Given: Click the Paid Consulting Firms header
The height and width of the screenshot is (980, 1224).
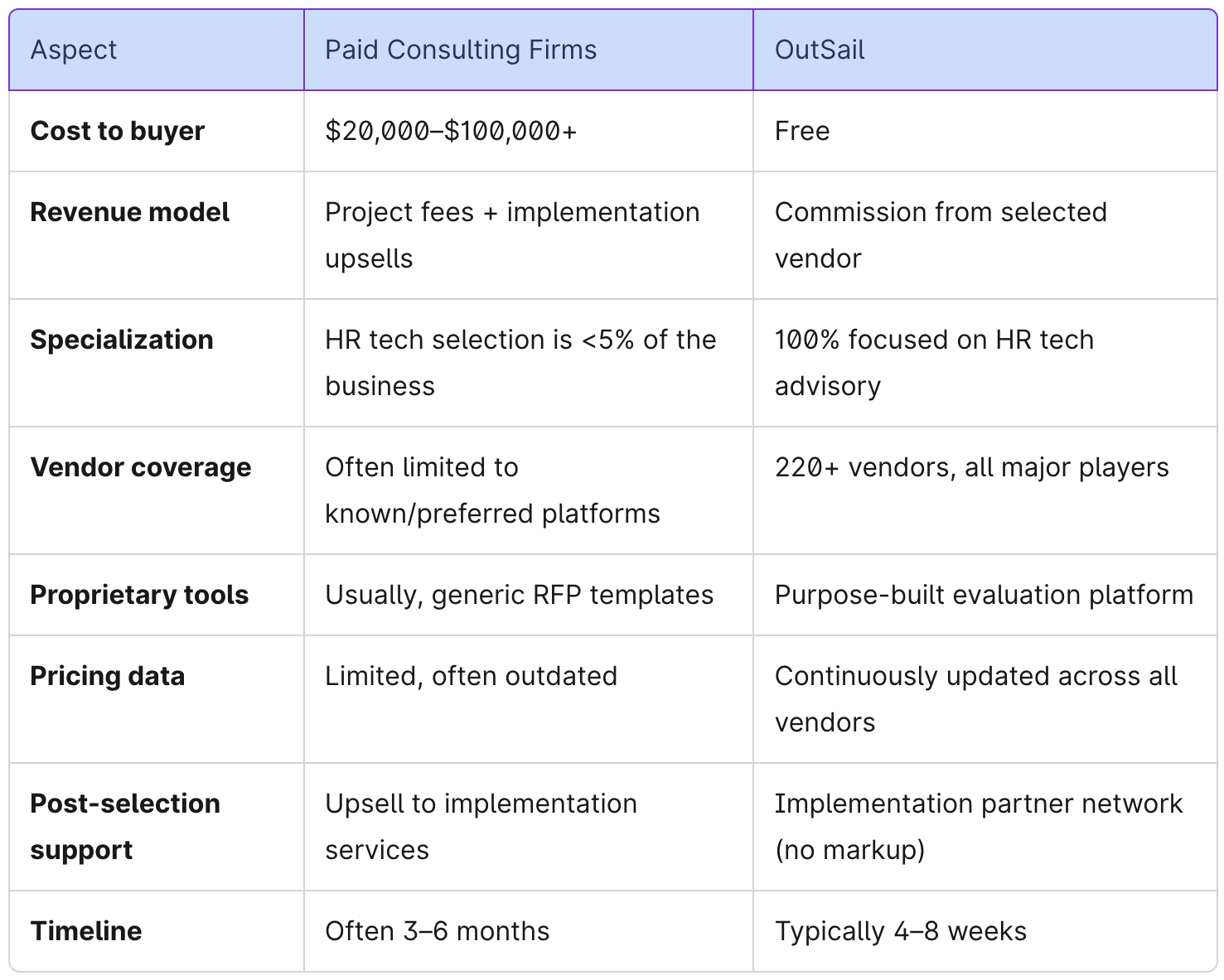Looking at the screenshot, I should pos(460,50).
